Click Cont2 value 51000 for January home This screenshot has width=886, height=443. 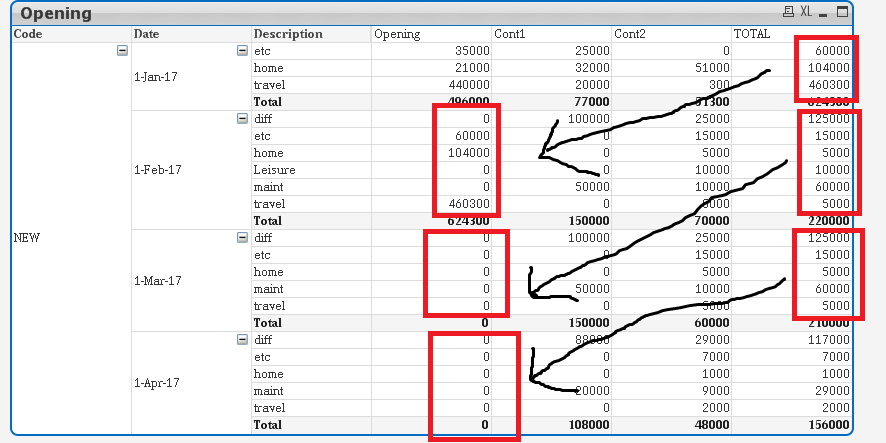point(712,68)
